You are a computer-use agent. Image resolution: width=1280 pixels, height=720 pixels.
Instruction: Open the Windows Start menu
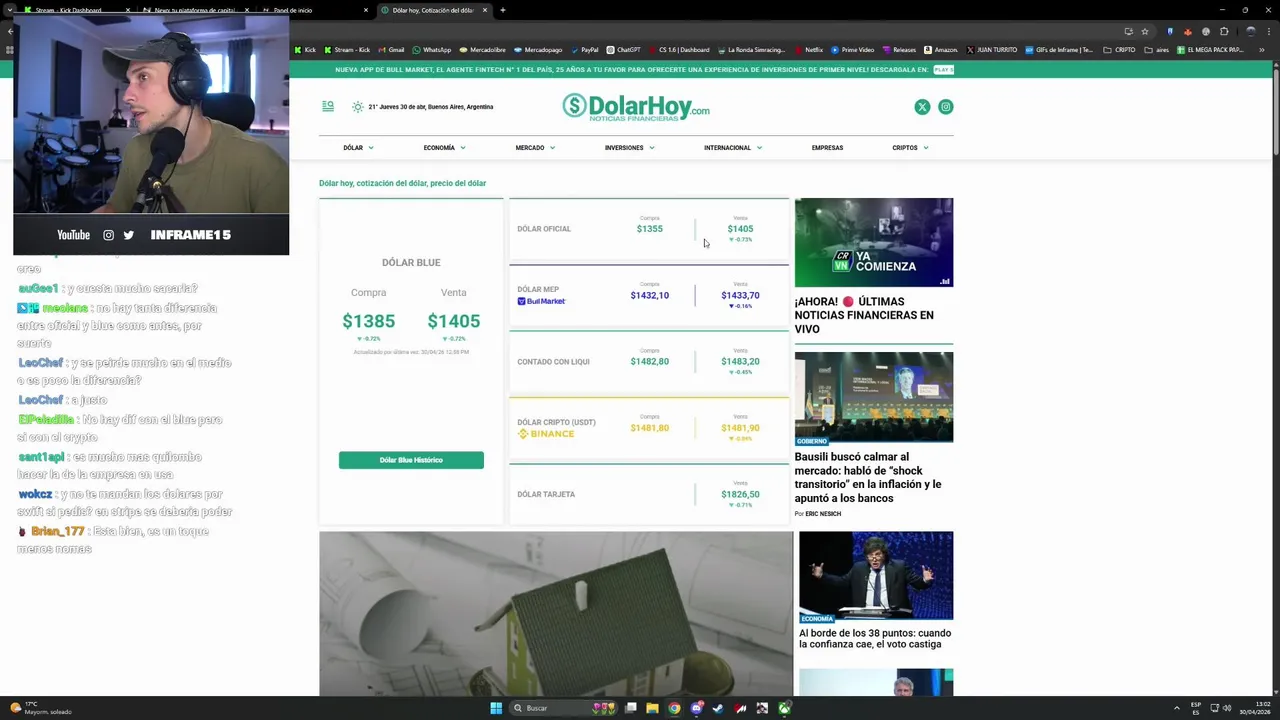(x=496, y=708)
